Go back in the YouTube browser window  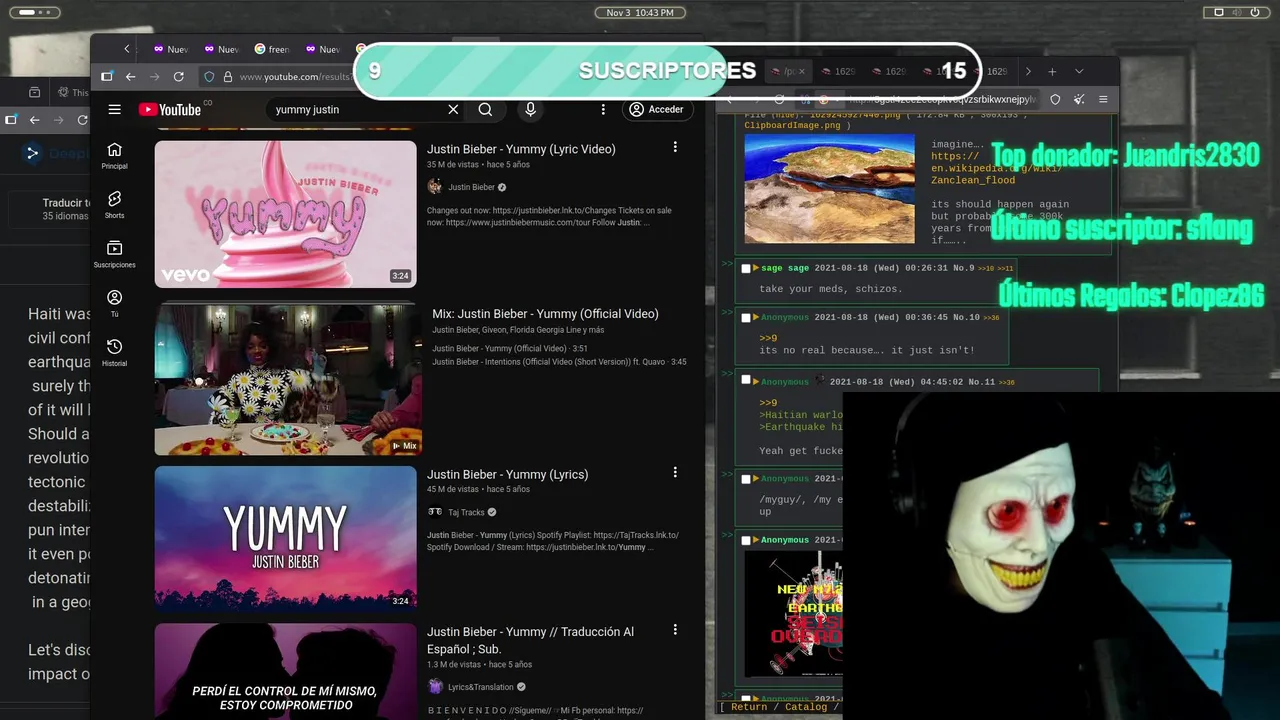click(x=130, y=77)
